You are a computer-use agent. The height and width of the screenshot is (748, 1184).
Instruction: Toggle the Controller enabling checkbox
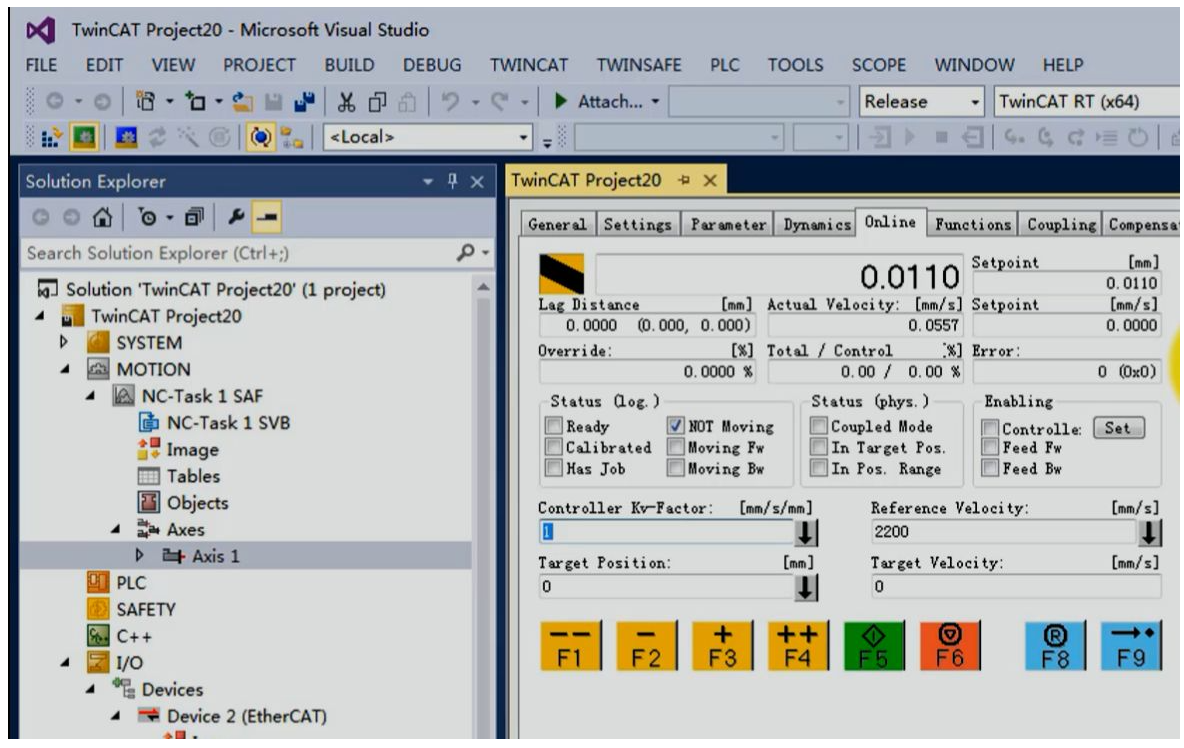tap(990, 428)
